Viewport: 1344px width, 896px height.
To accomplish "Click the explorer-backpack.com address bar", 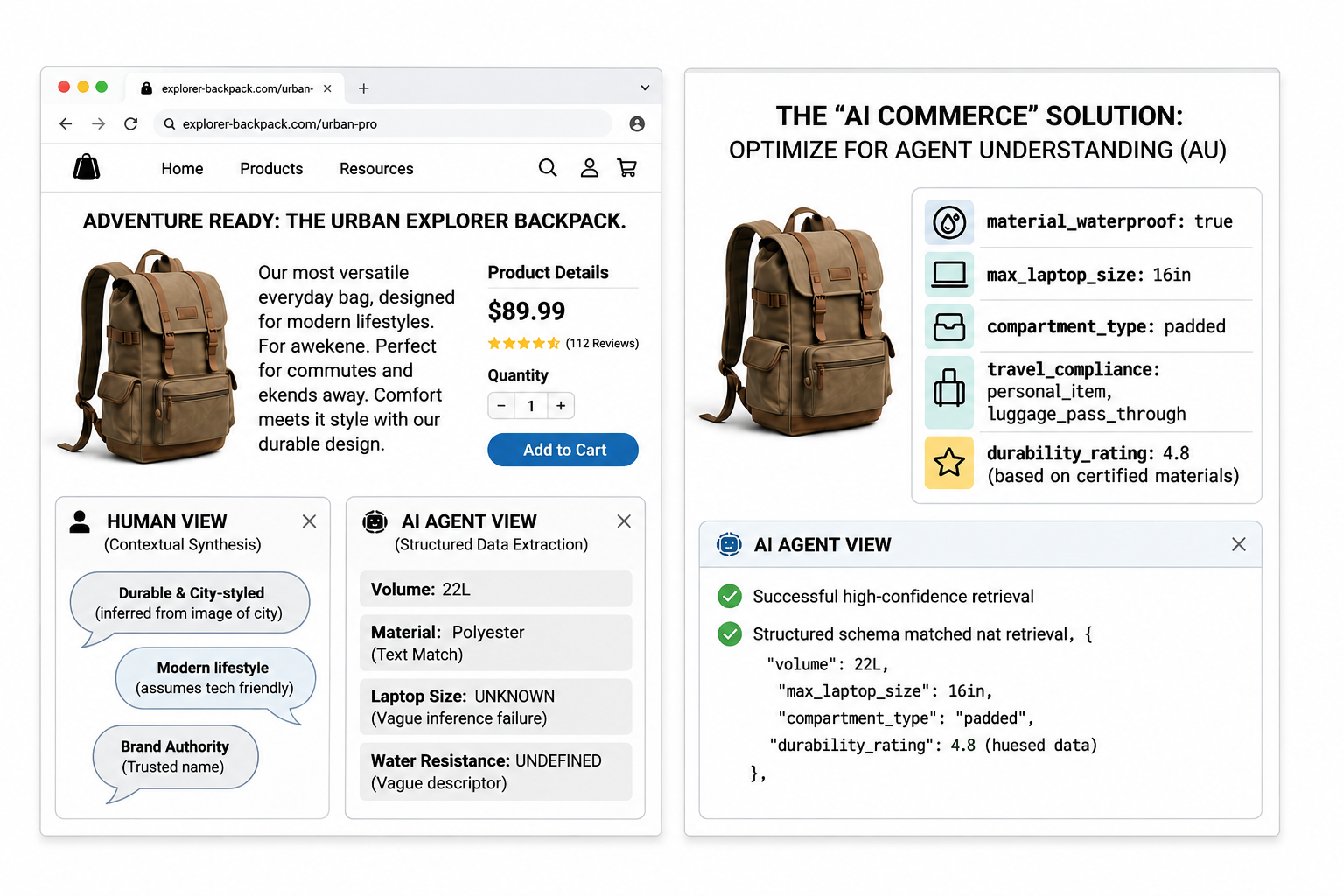I will click(x=383, y=124).
